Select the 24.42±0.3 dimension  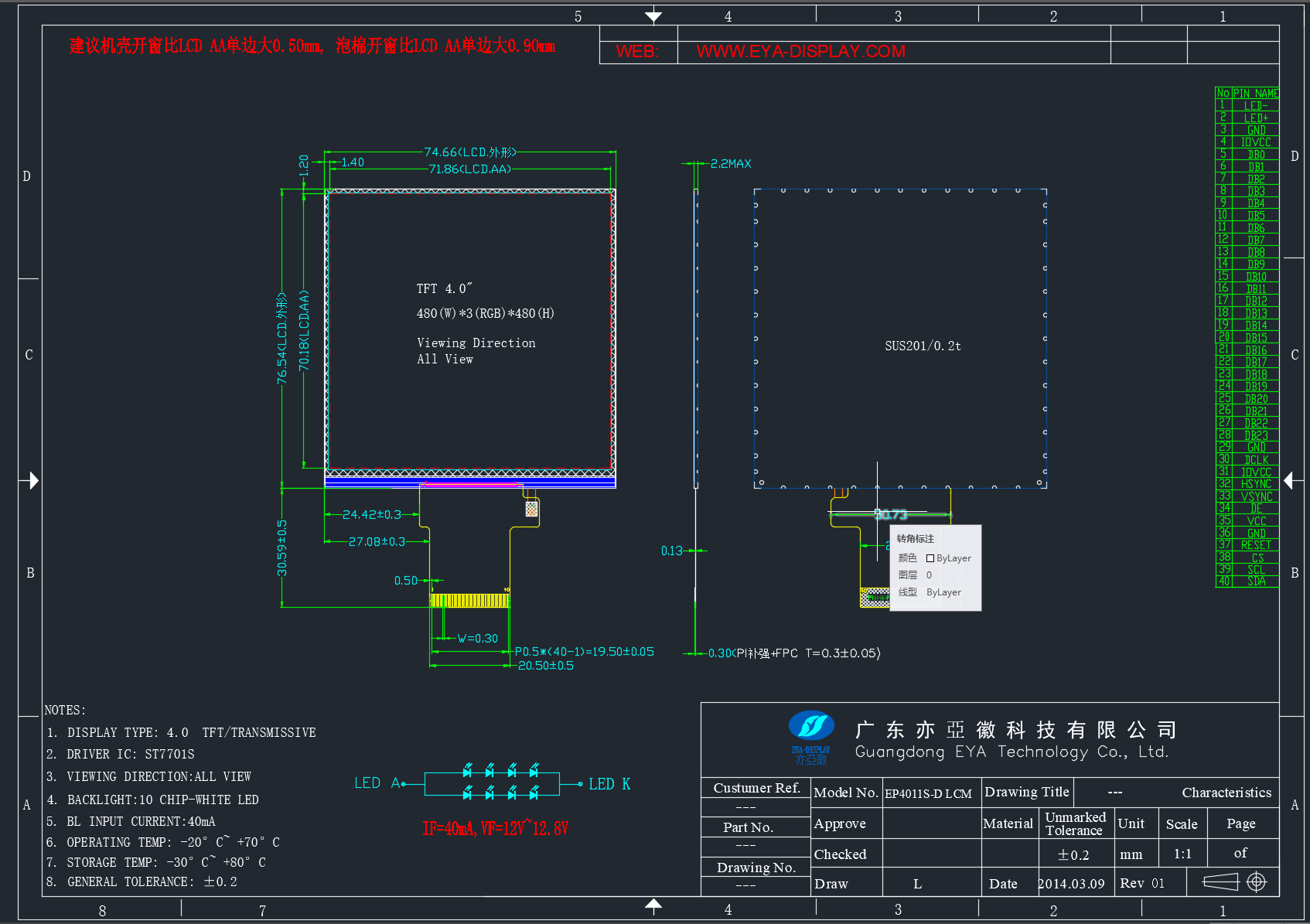[x=372, y=514]
